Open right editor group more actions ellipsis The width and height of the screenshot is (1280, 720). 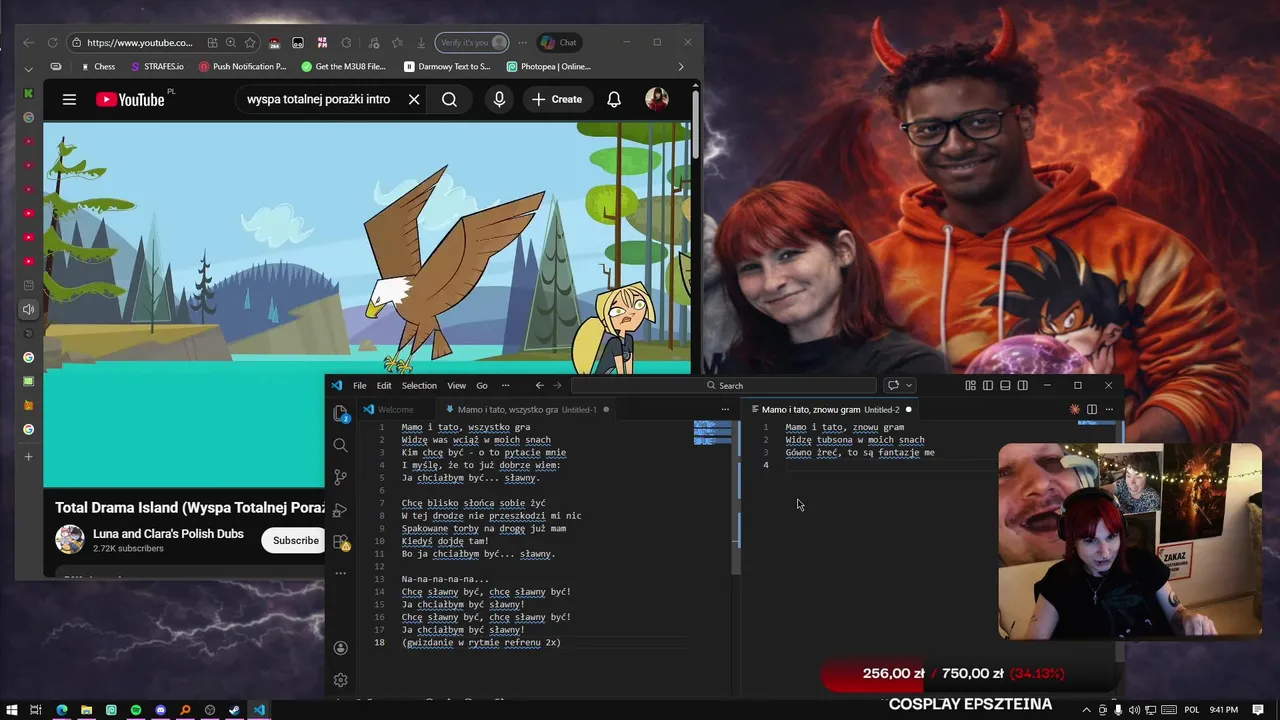click(1109, 410)
